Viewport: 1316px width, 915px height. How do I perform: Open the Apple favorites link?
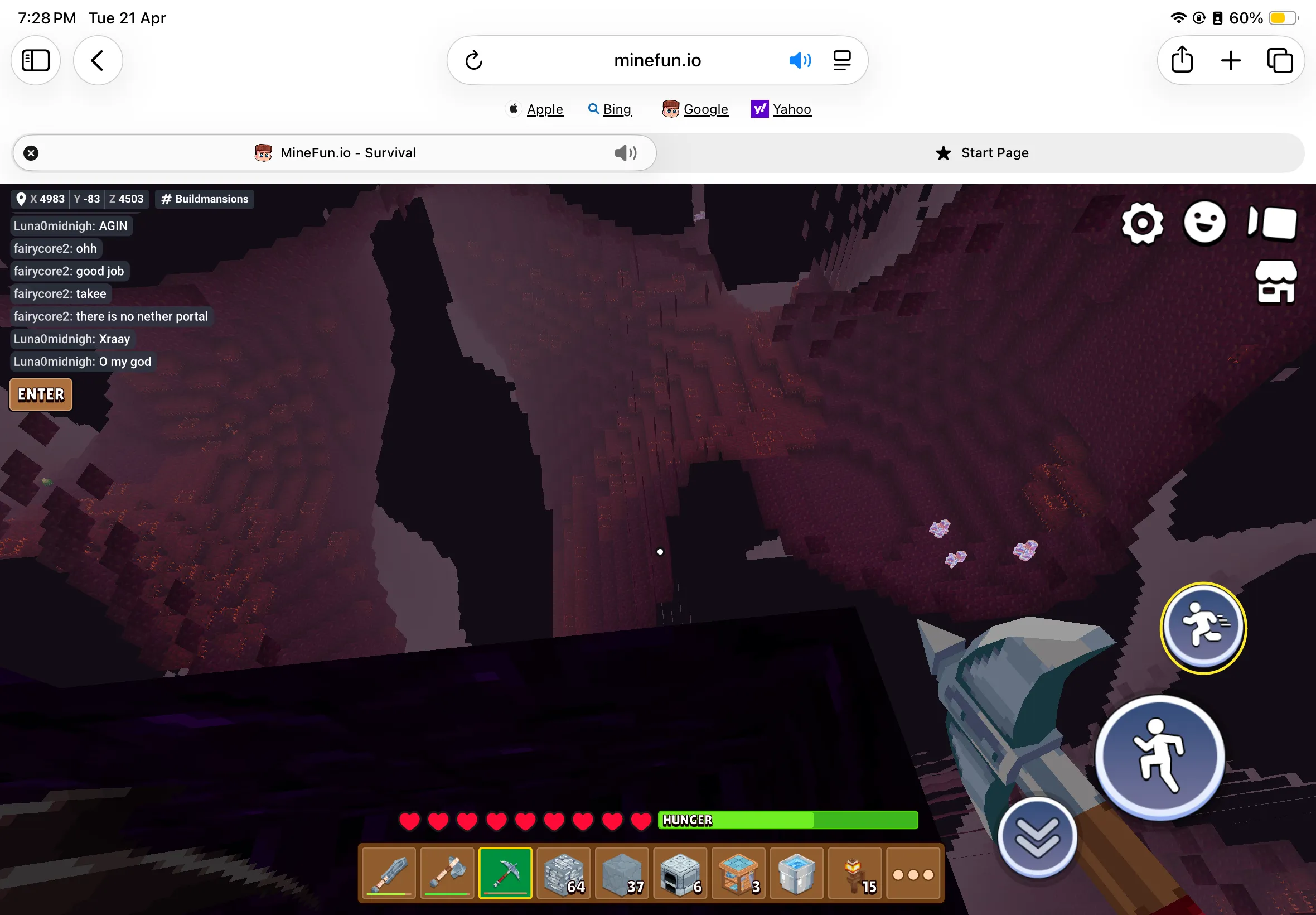tap(536, 109)
